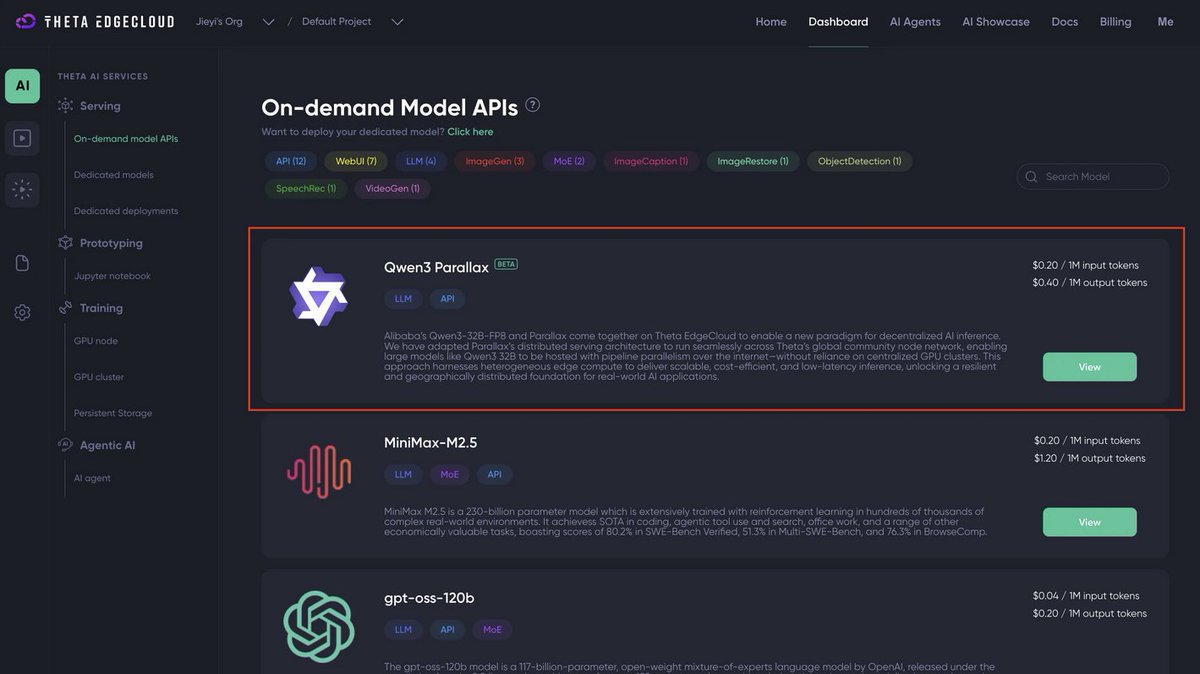Click the search magnifier icon
Viewport: 1200px width, 674px height.
[x=1032, y=177]
